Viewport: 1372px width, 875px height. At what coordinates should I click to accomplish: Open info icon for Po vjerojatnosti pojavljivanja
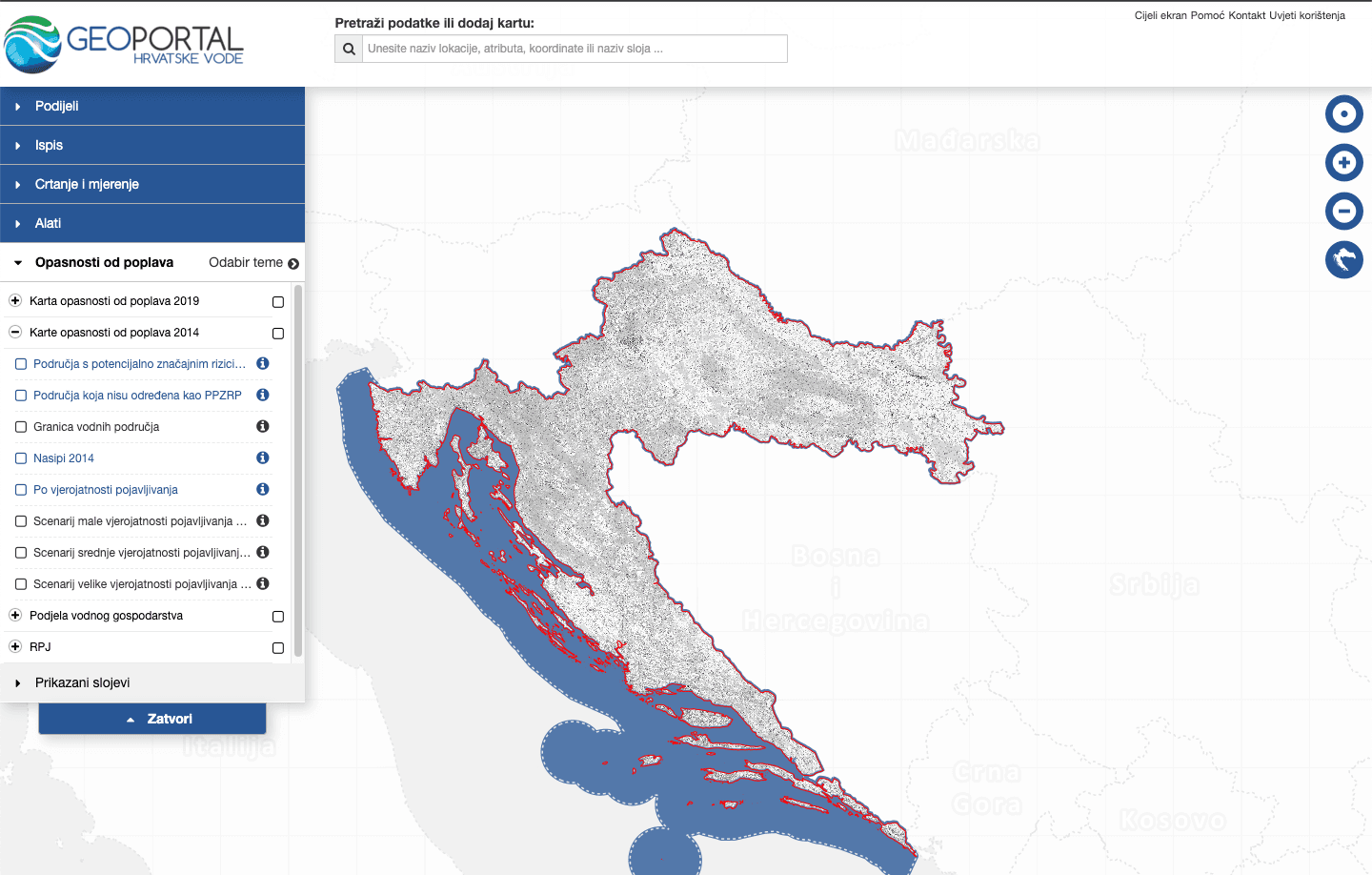coord(263,490)
